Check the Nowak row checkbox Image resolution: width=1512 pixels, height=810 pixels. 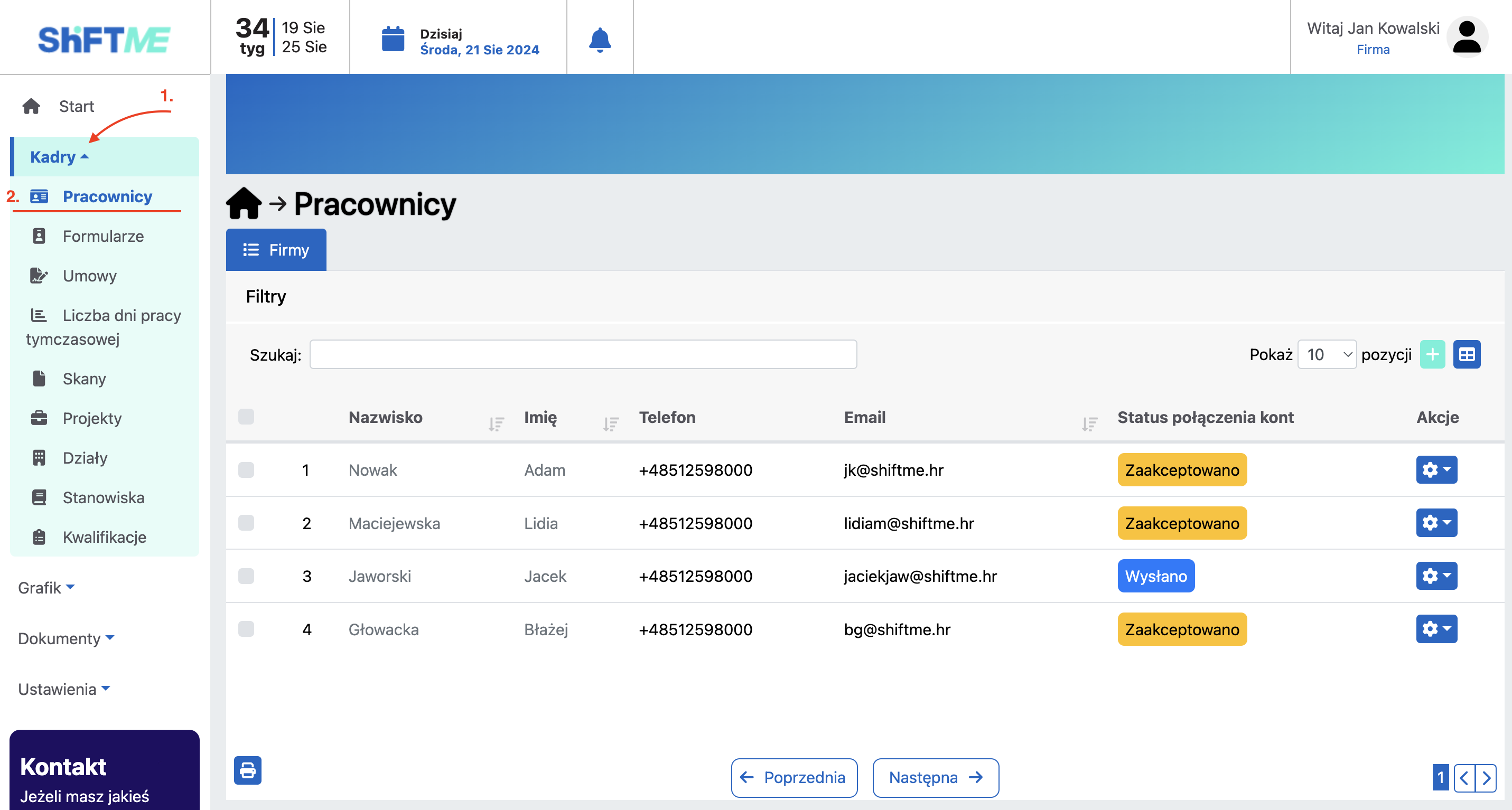pos(246,470)
